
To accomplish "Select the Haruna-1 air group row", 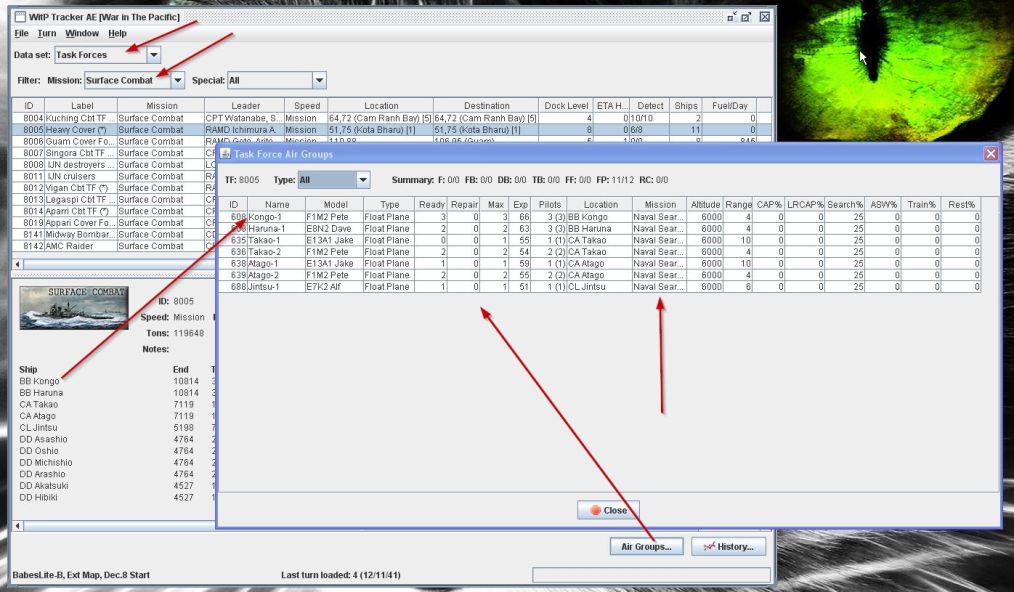I will click(x=599, y=228).
